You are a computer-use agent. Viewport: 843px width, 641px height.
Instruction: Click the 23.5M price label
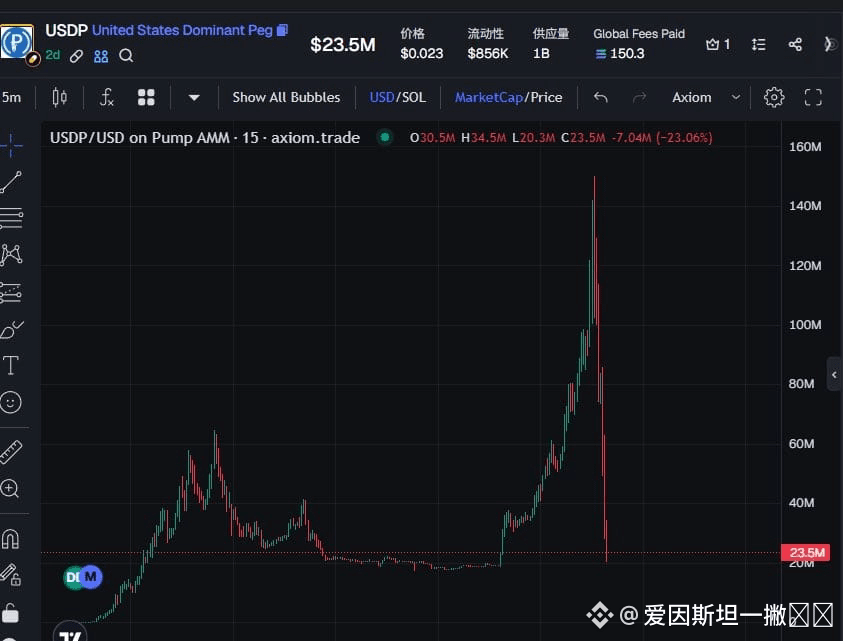[805, 552]
